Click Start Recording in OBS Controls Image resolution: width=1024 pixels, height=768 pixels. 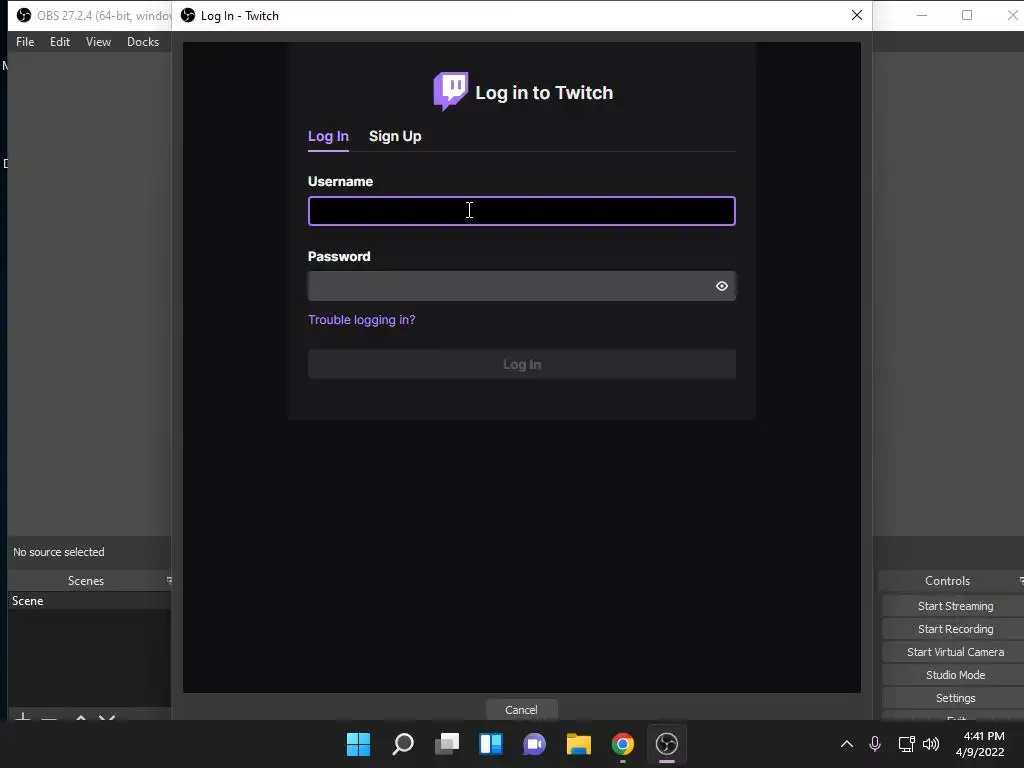(x=955, y=629)
